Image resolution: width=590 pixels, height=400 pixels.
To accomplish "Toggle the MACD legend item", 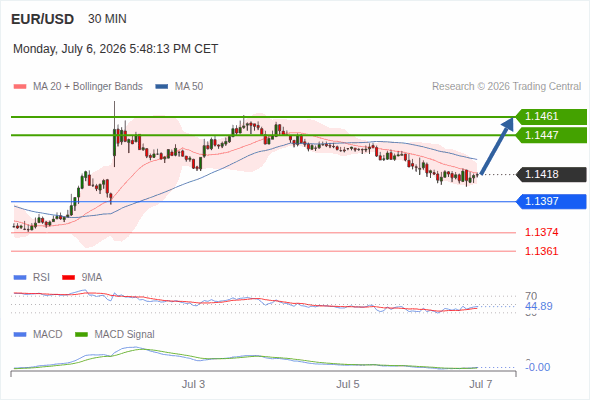I will tap(38, 334).
